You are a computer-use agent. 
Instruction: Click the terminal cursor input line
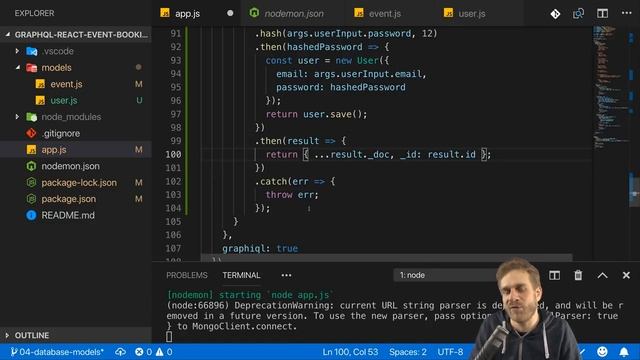(x=169, y=337)
